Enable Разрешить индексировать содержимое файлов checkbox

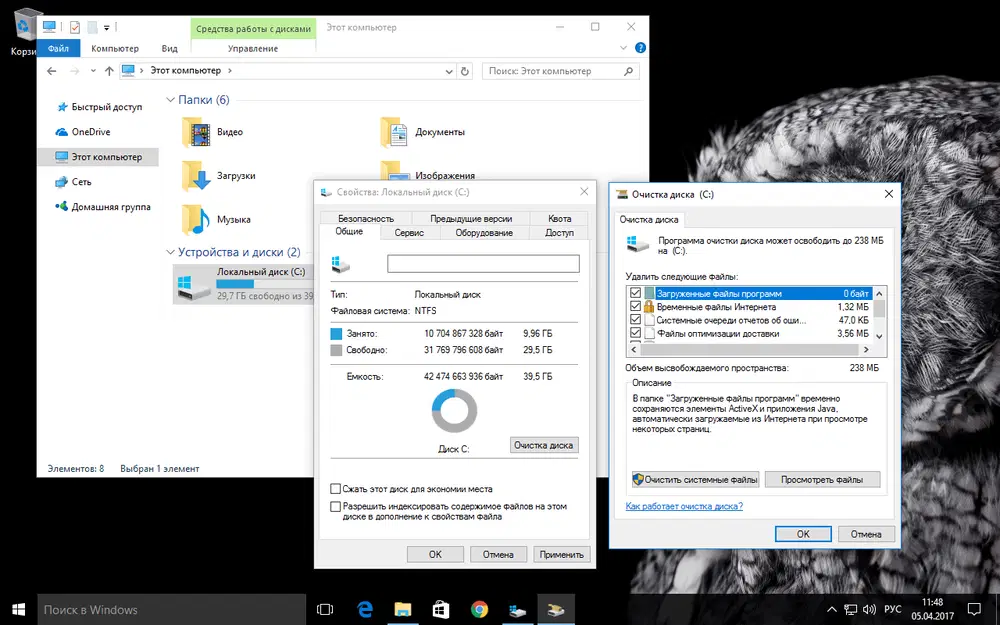pyautogui.click(x=335, y=506)
